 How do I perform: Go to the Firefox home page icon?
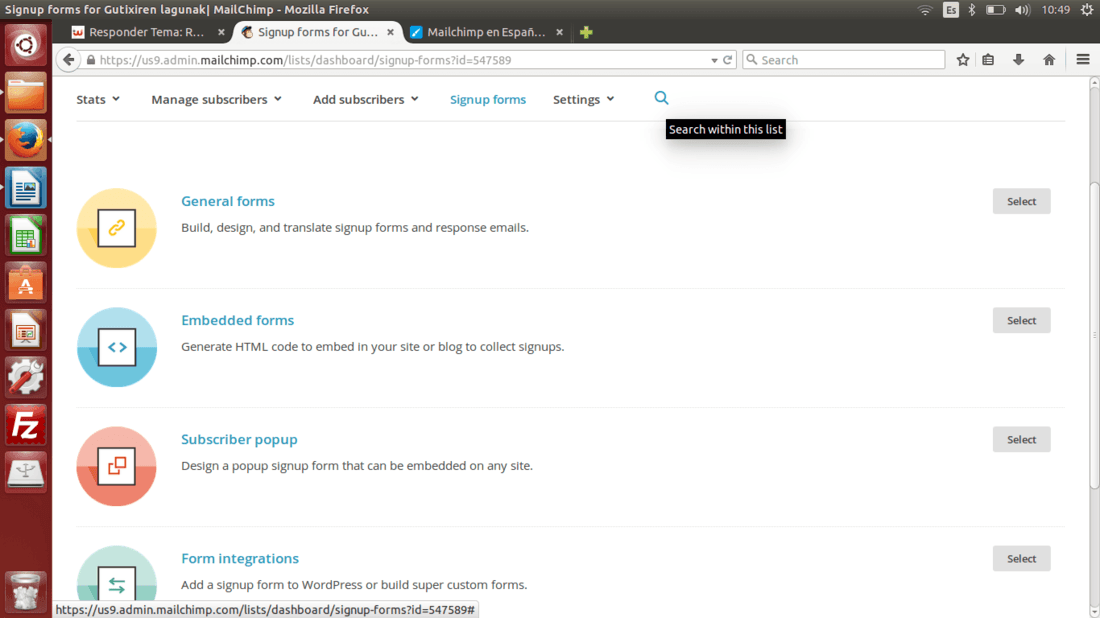pyautogui.click(x=1049, y=60)
